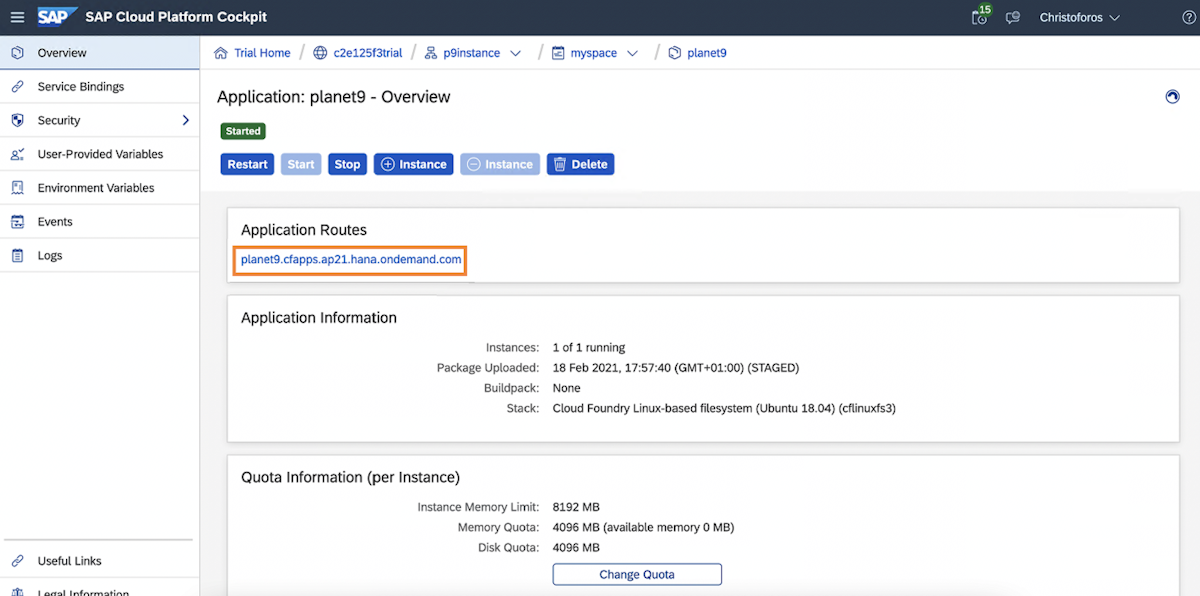Click the Useful Links chain icon
1200x596 pixels.
tap(17, 561)
